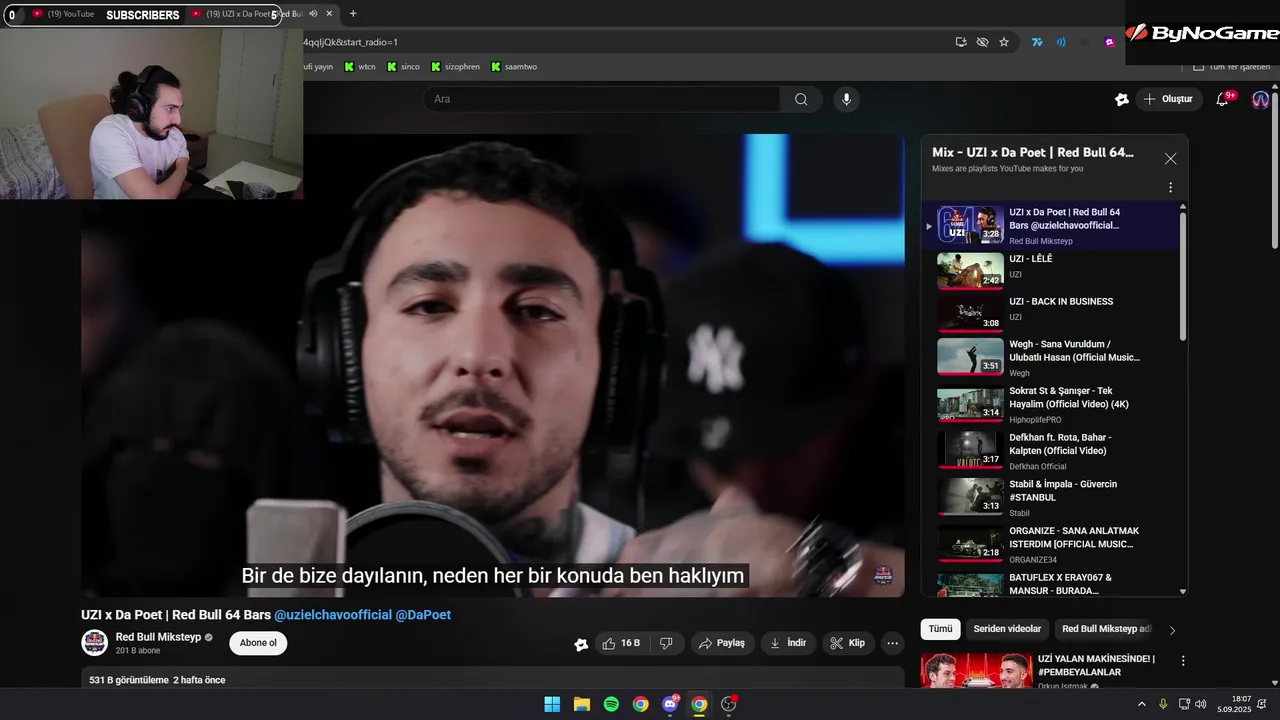Open a new browser tab

[x=353, y=14]
